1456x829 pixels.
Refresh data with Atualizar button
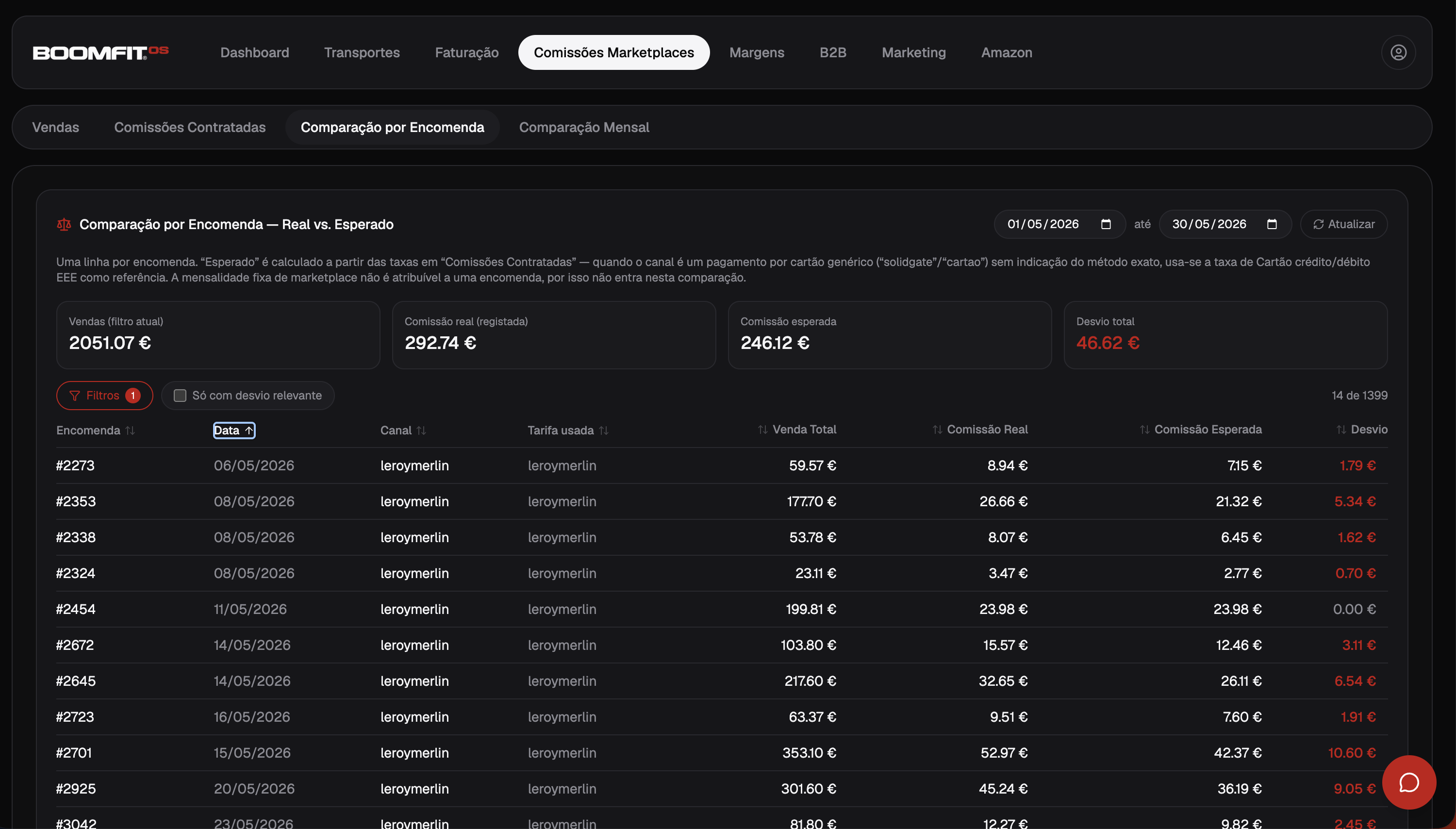click(x=1343, y=224)
